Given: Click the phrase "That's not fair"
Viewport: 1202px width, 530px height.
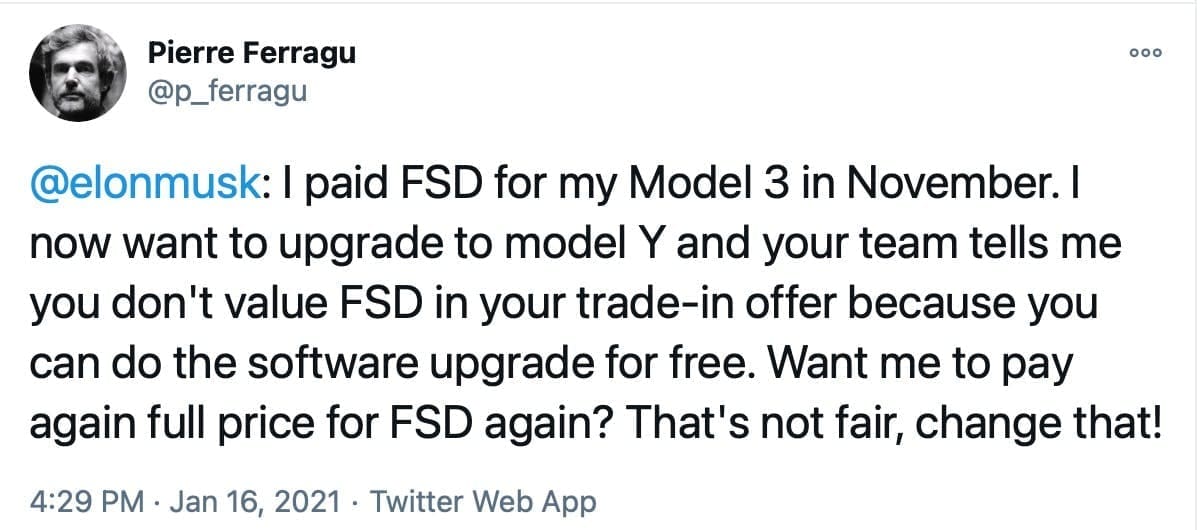Looking at the screenshot, I should point(729,420).
